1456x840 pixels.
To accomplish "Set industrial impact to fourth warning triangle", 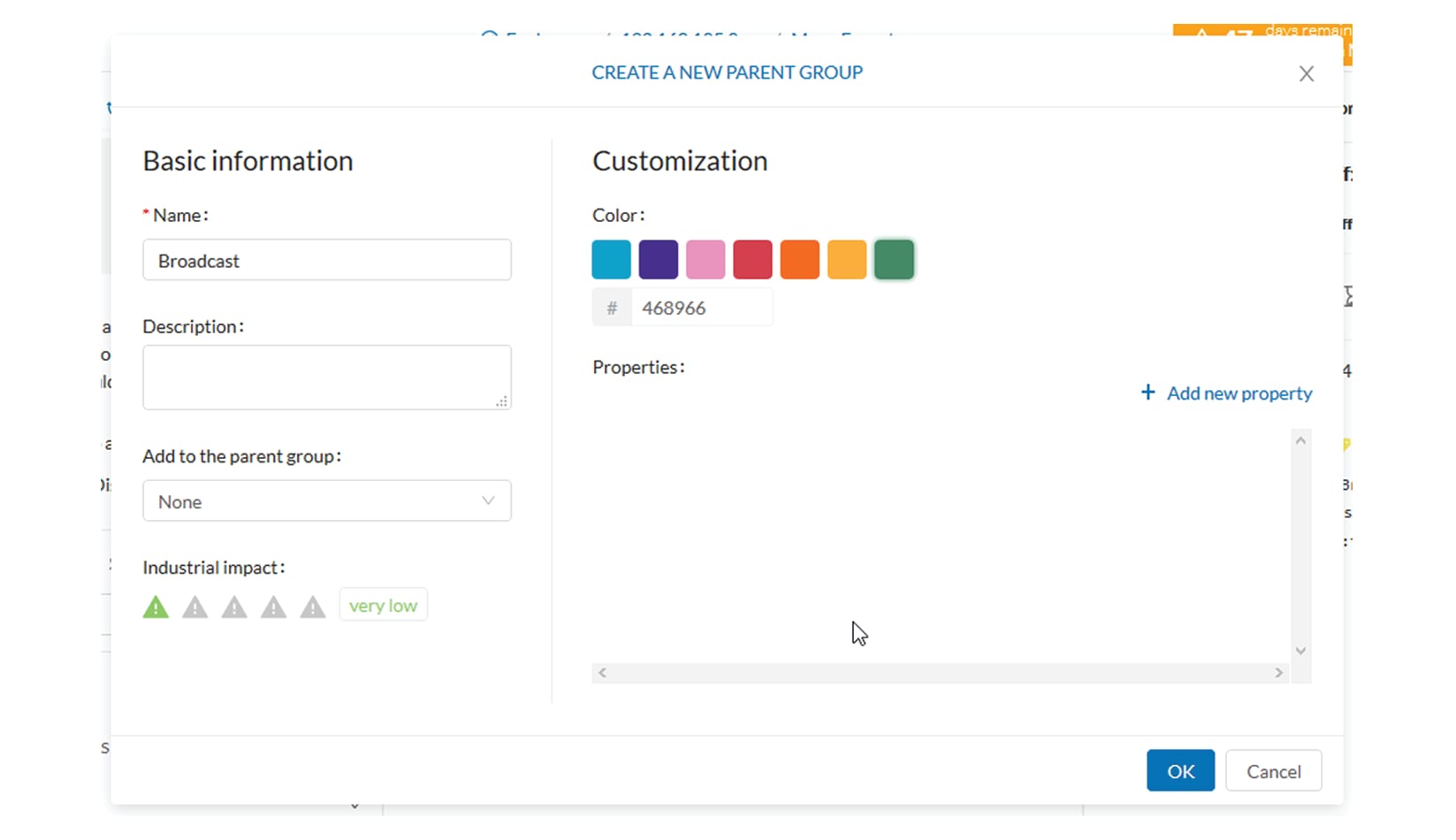I will [274, 607].
